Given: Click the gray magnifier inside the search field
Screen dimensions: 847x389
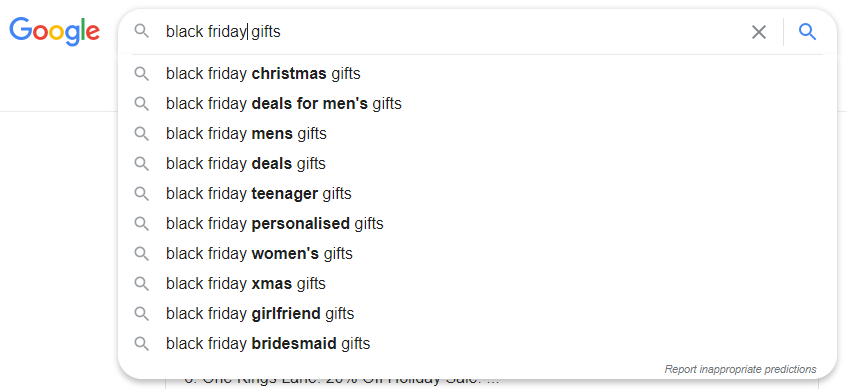Looking at the screenshot, I should coord(142,31).
